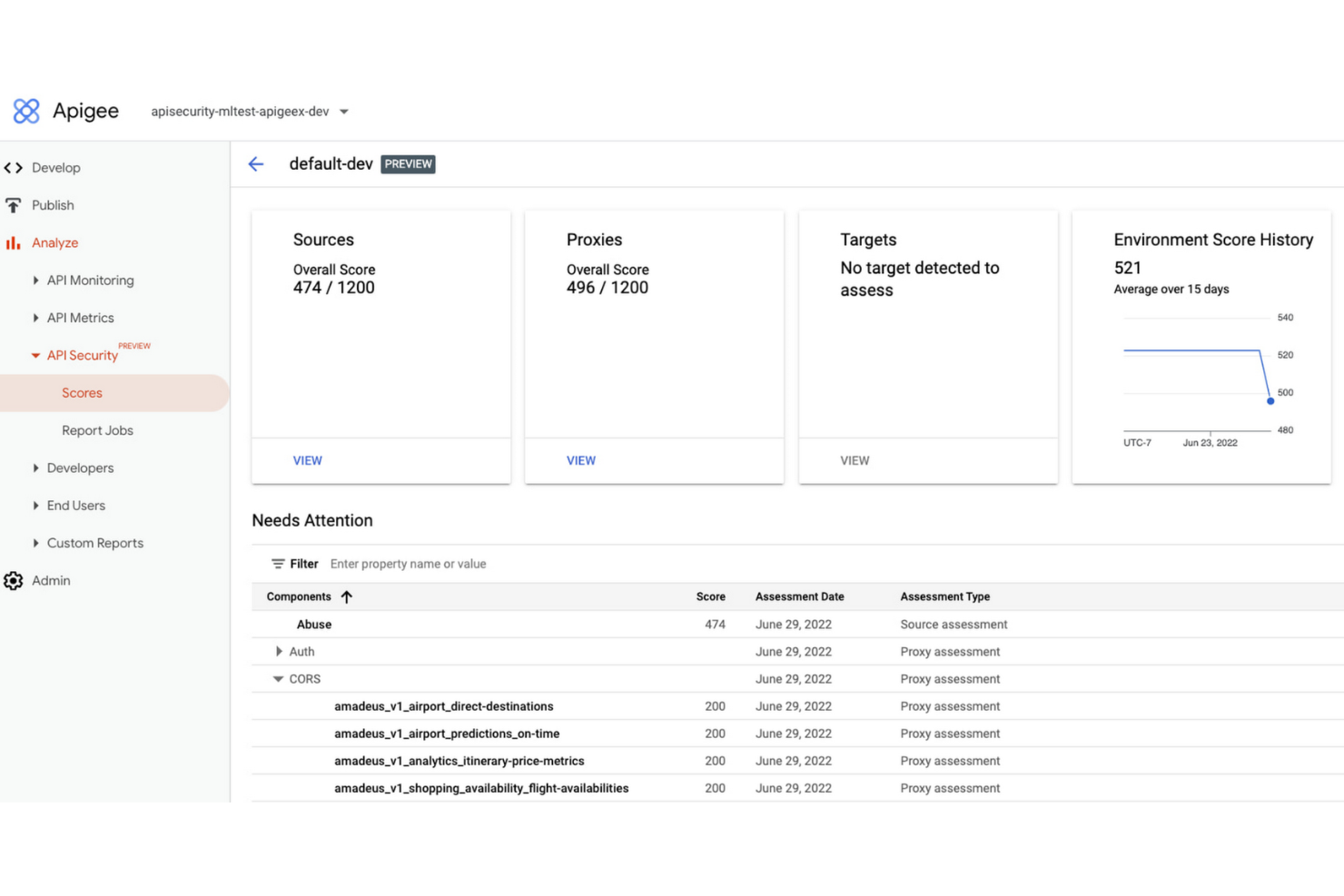Go back using the blue arrow

pos(256,164)
